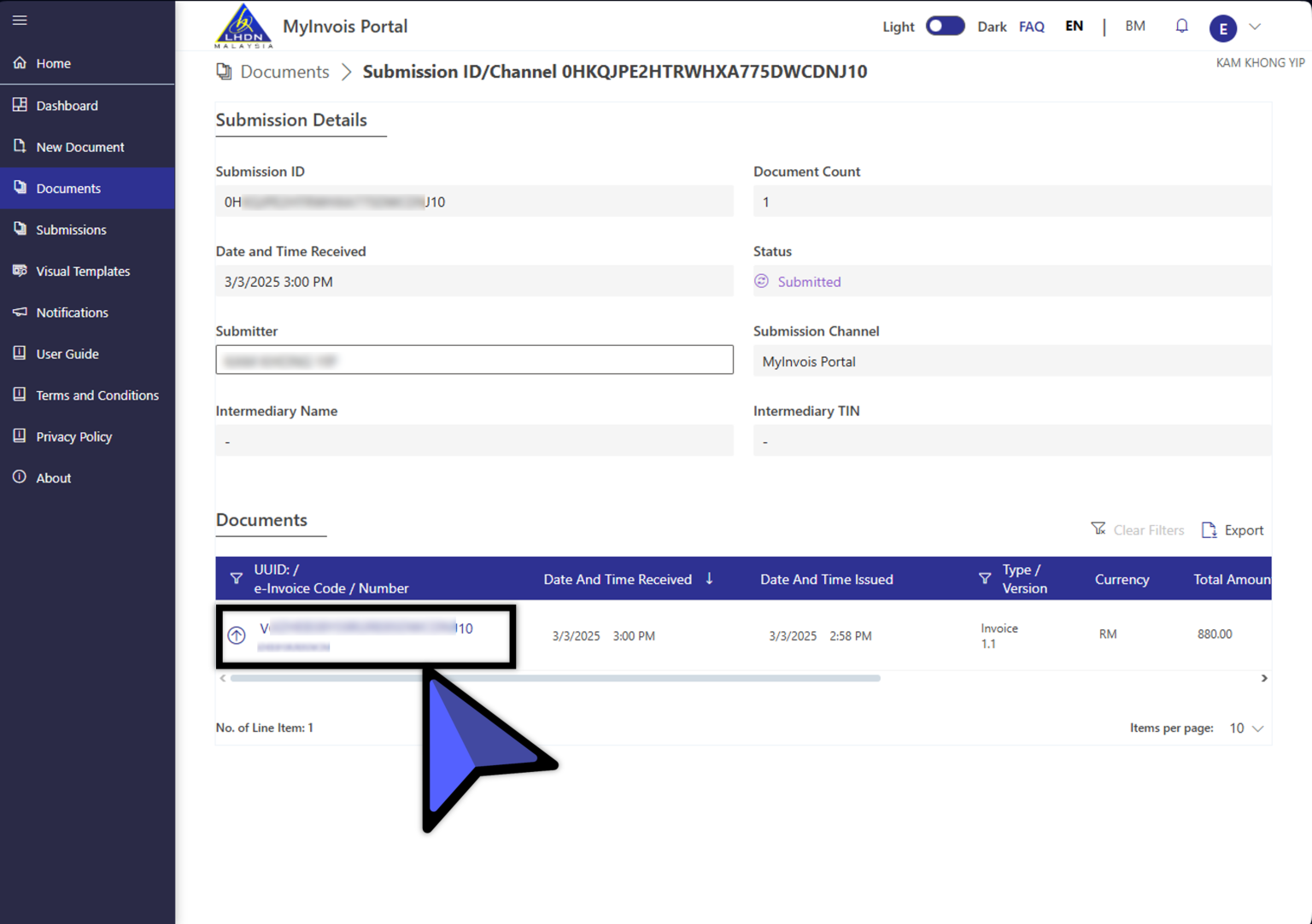The image size is (1312, 924).
Task: Open Visual Templates from the sidebar
Action: click(83, 271)
